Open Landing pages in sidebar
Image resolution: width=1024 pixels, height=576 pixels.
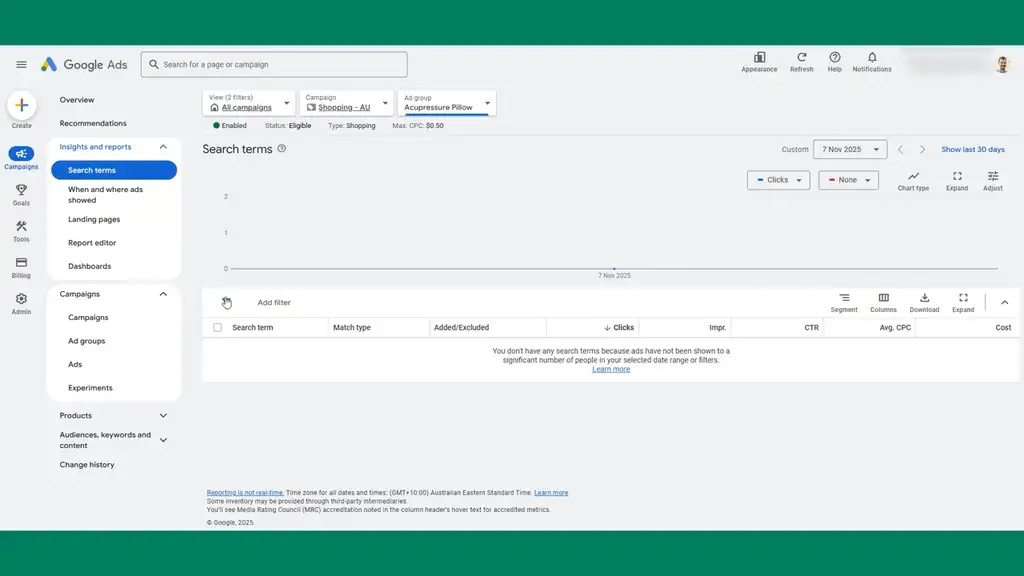tap(94, 220)
